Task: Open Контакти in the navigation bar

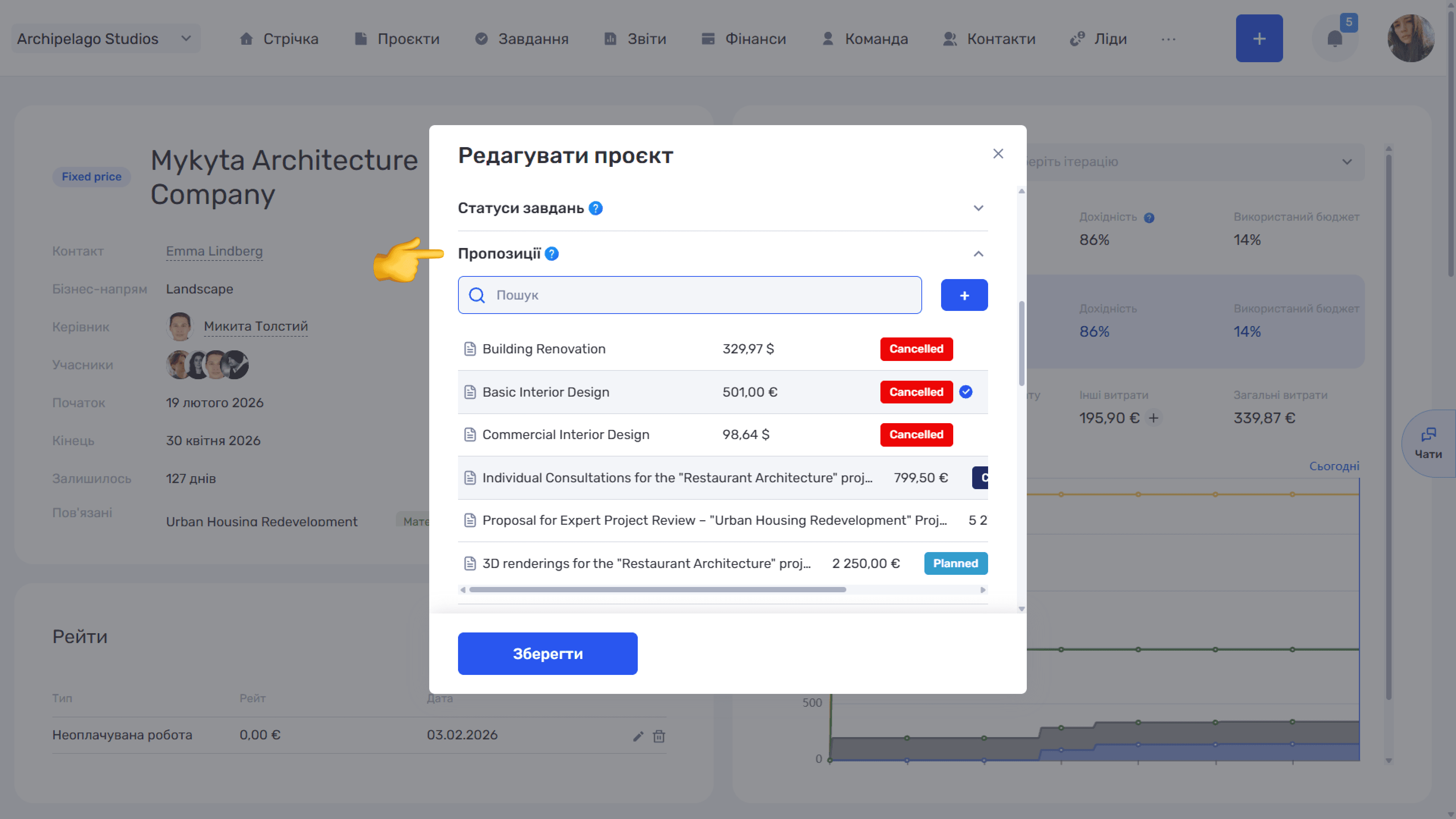Action: pos(989,38)
